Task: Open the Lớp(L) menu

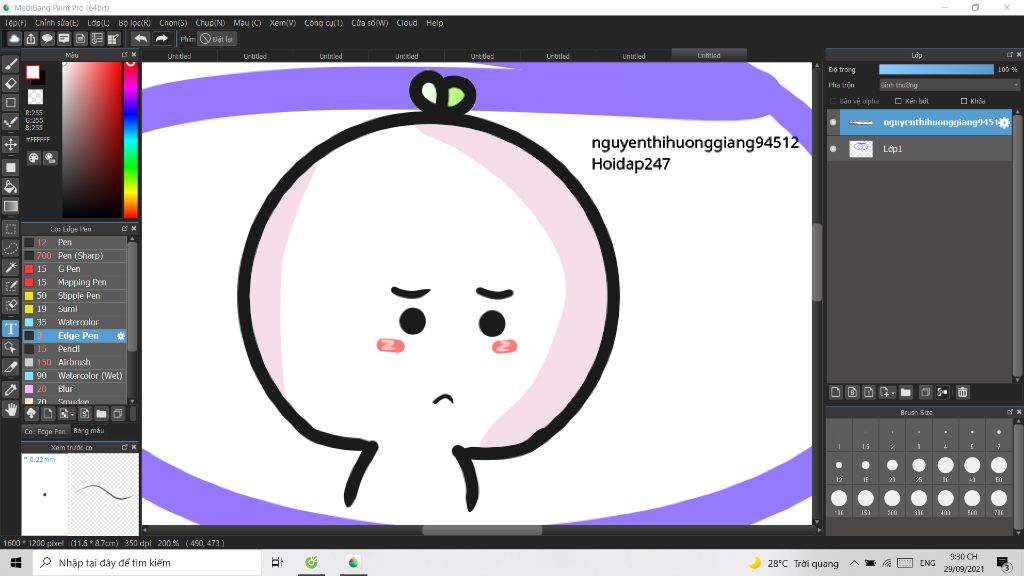Action: pyautogui.click(x=99, y=23)
